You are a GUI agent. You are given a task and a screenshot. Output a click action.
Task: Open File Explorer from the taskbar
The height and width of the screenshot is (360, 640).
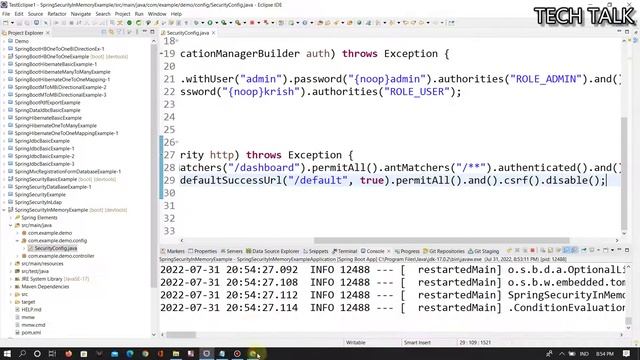(x=176, y=353)
